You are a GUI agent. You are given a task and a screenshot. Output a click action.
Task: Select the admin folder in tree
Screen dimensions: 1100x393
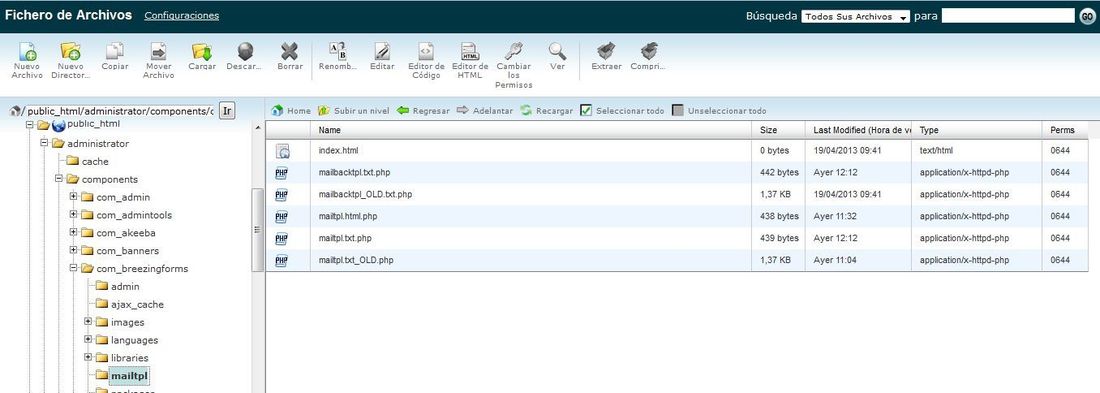pyautogui.click(x=125, y=286)
